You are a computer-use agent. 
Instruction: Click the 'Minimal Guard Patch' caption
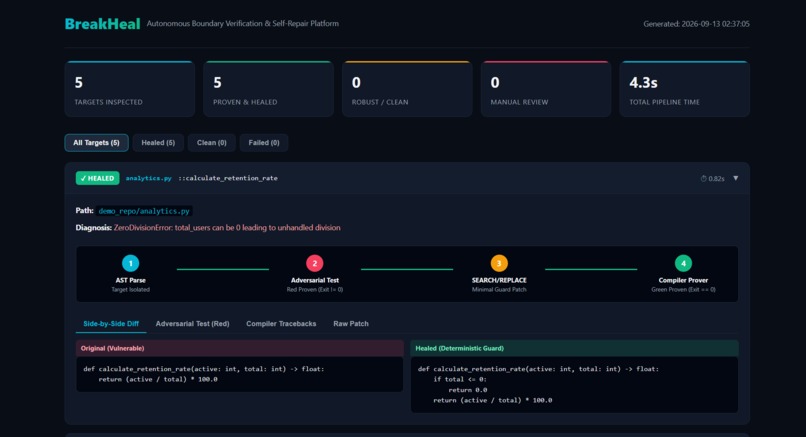click(499, 289)
